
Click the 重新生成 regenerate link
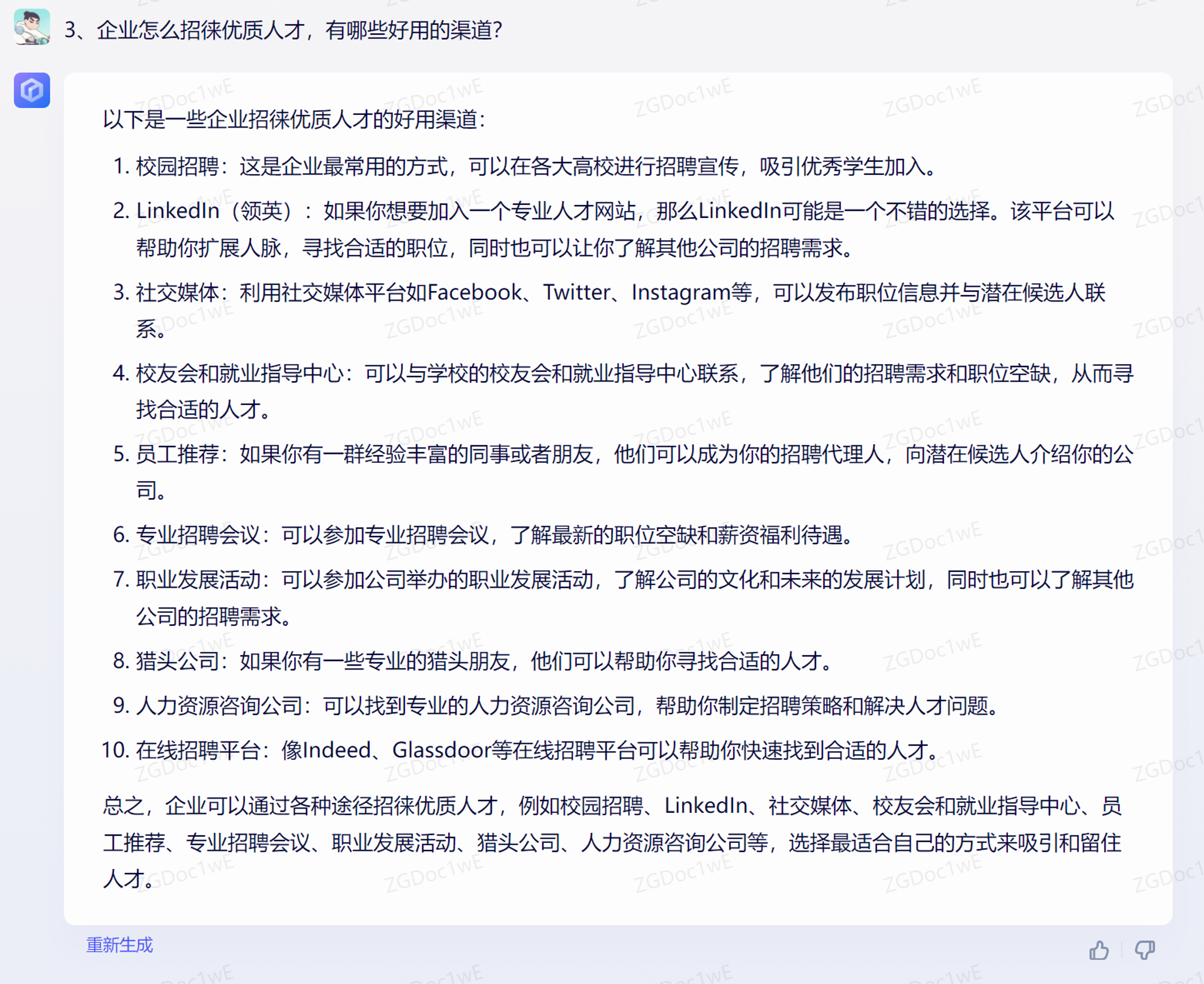118,945
